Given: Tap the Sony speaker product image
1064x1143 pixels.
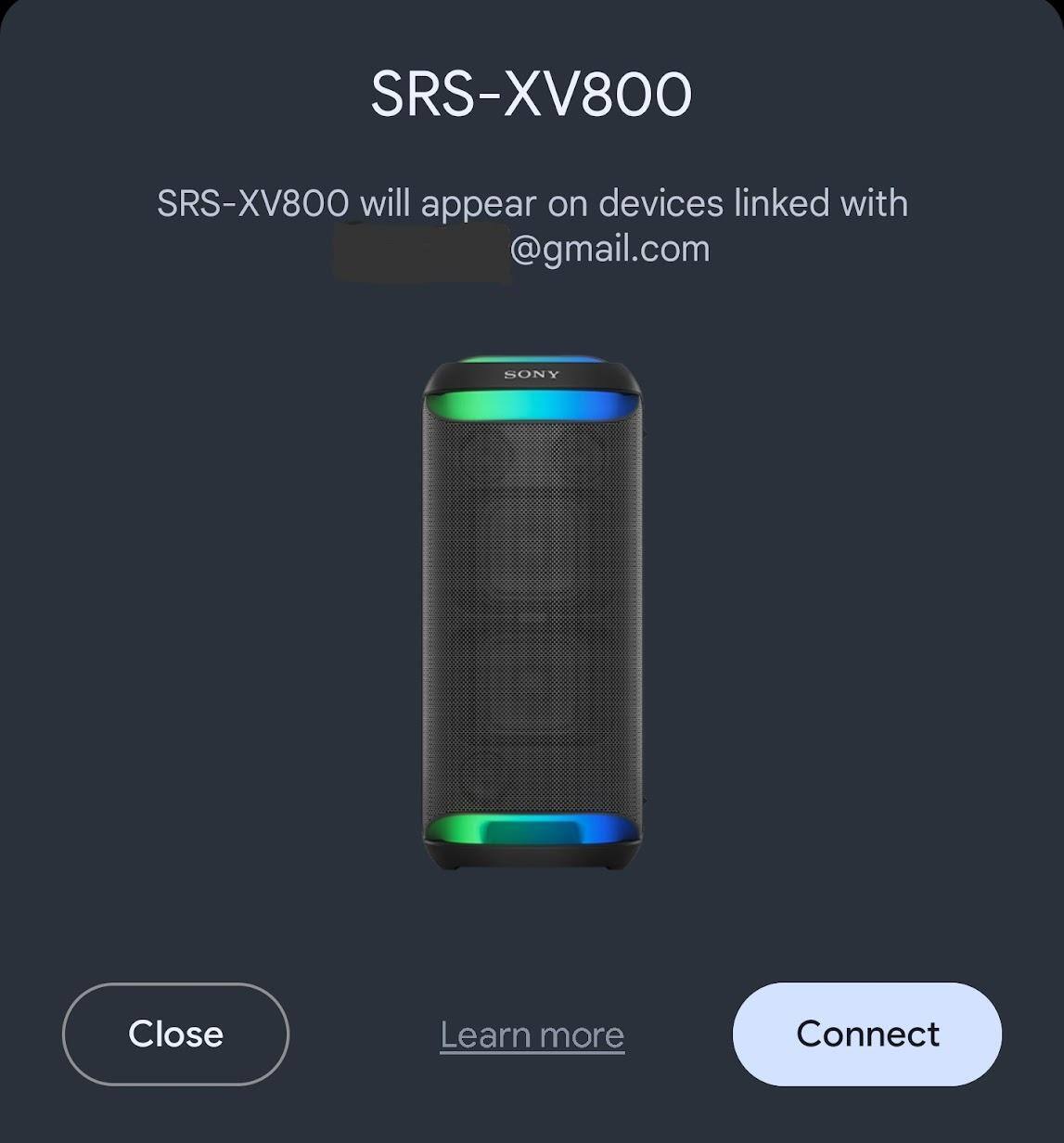Looking at the screenshot, I should coord(532,611).
